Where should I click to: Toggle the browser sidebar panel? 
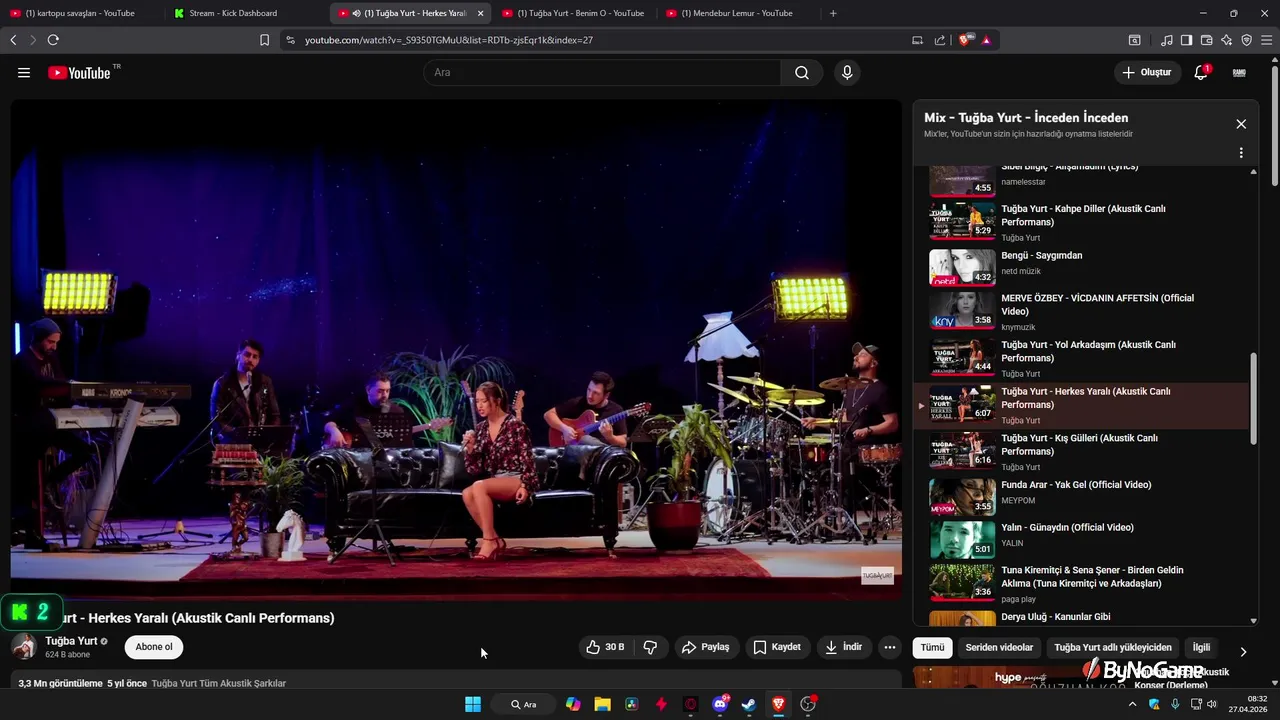point(1186,40)
